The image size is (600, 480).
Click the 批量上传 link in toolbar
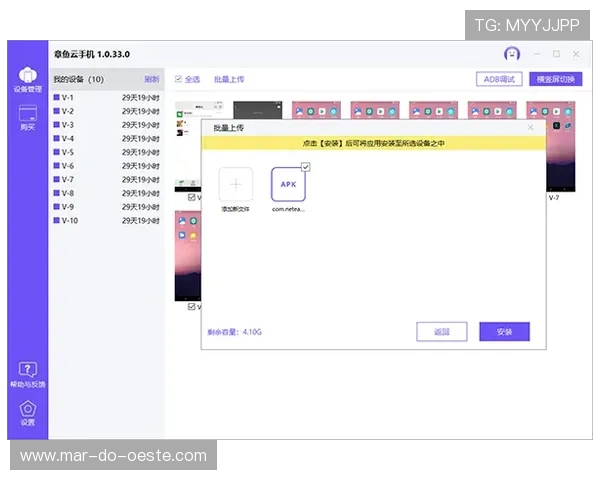coord(228,79)
